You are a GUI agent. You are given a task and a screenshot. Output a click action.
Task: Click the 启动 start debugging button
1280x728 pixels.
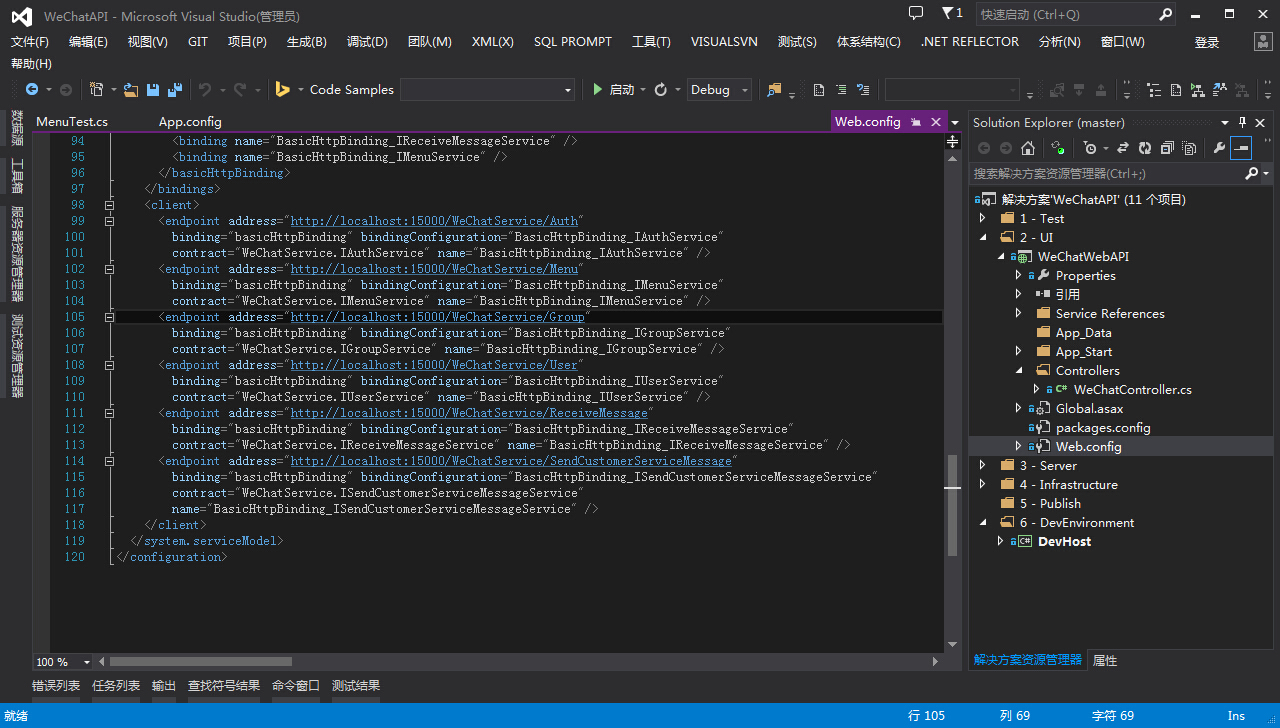pyautogui.click(x=613, y=90)
